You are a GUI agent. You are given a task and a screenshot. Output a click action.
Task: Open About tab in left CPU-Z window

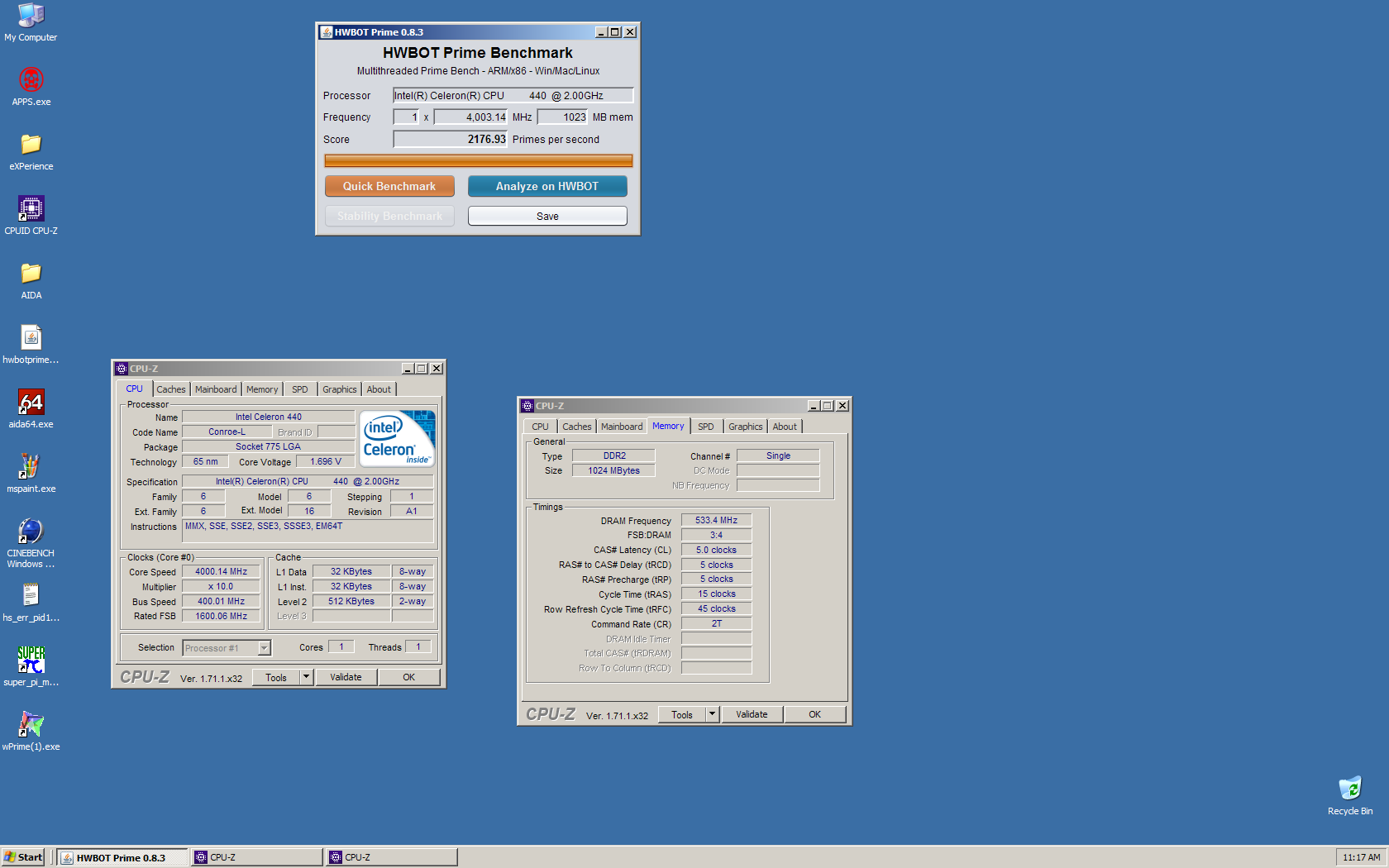click(379, 389)
